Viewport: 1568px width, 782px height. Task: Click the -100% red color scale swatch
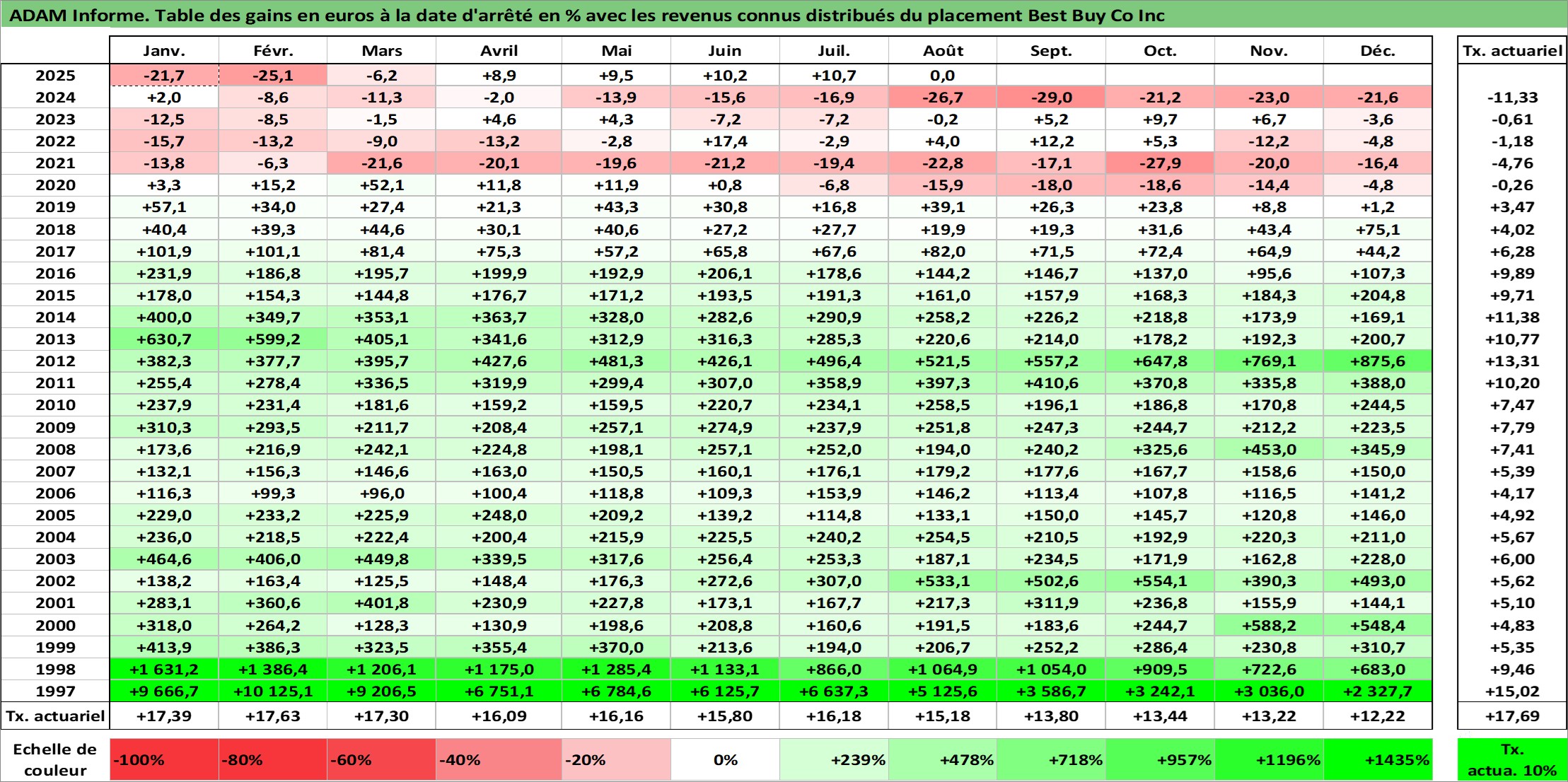tap(164, 760)
